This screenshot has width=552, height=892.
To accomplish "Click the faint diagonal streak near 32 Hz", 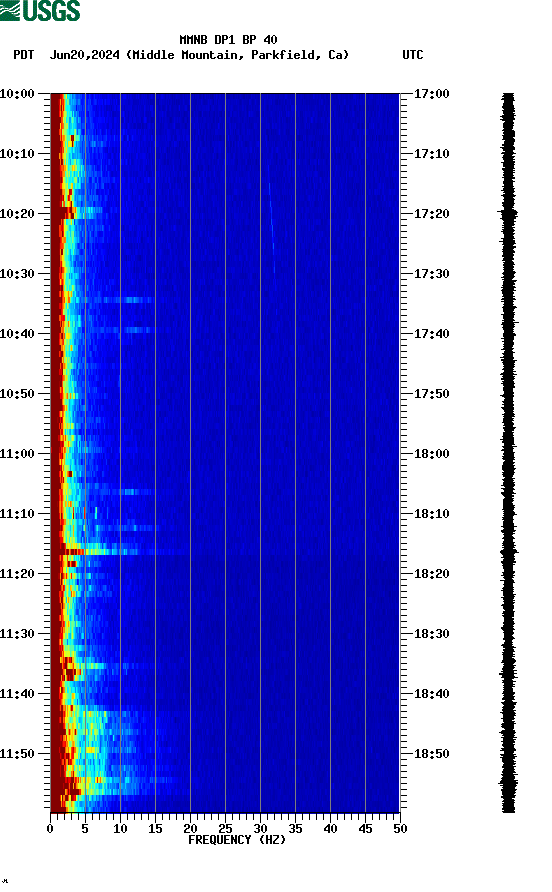I will pyautogui.click(x=272, y=228).
